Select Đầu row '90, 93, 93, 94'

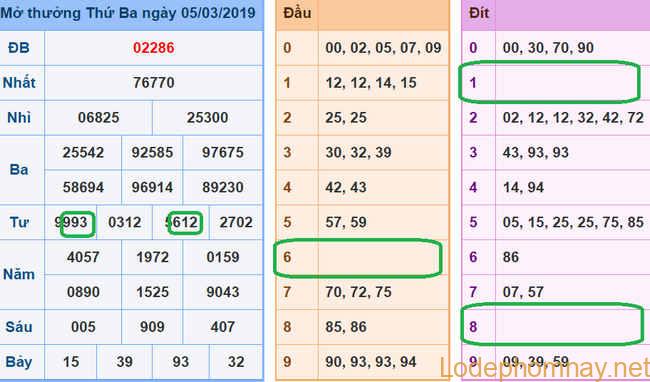pyautogui.click(x=371, y=362)
